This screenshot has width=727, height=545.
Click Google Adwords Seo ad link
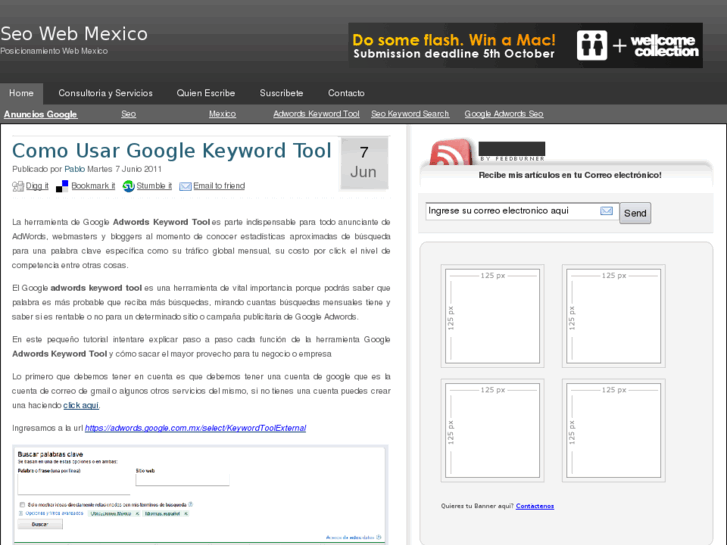click(504, 114)
